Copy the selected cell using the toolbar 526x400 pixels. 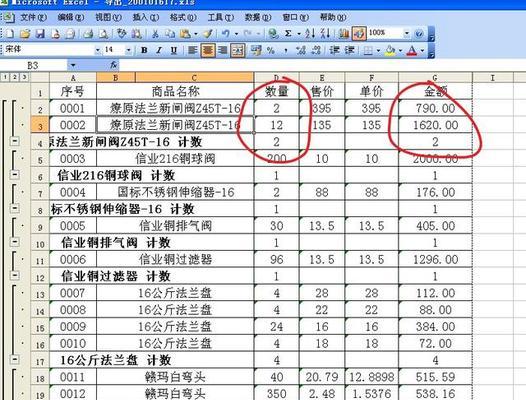pos(170,34)
